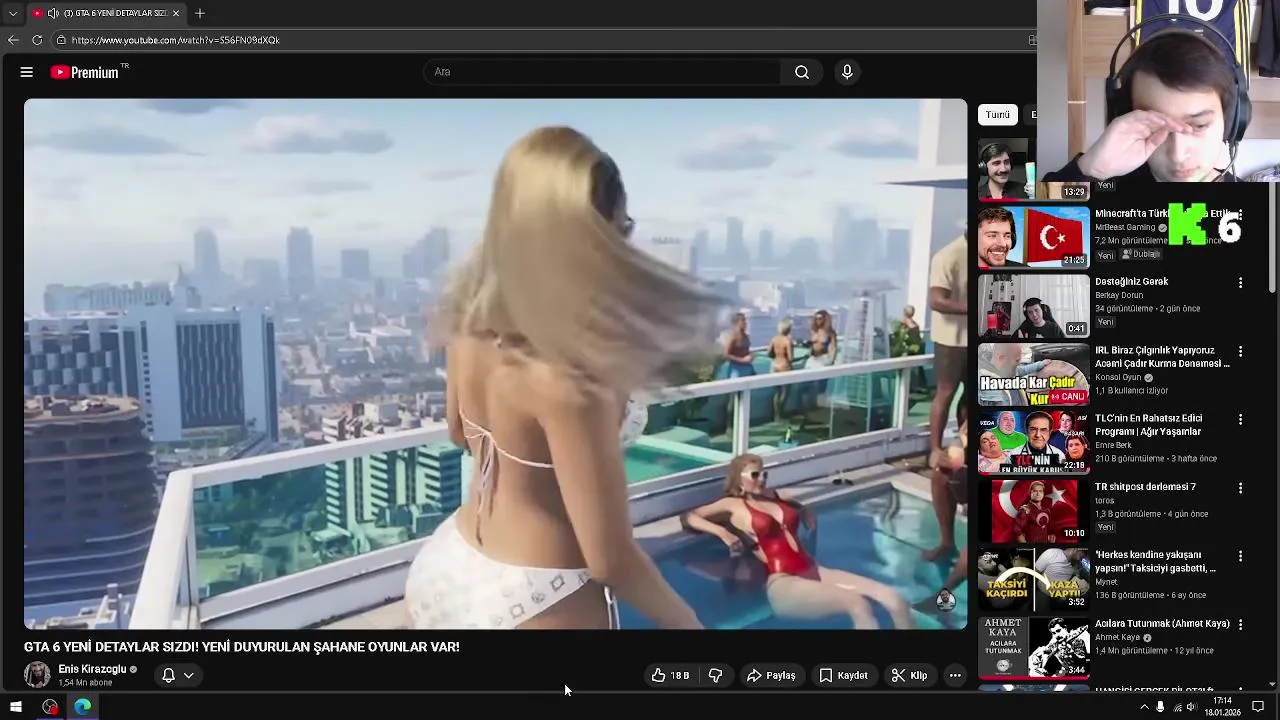
Task: Open options for TLC'nin video
Action: tap(1240, 419)
